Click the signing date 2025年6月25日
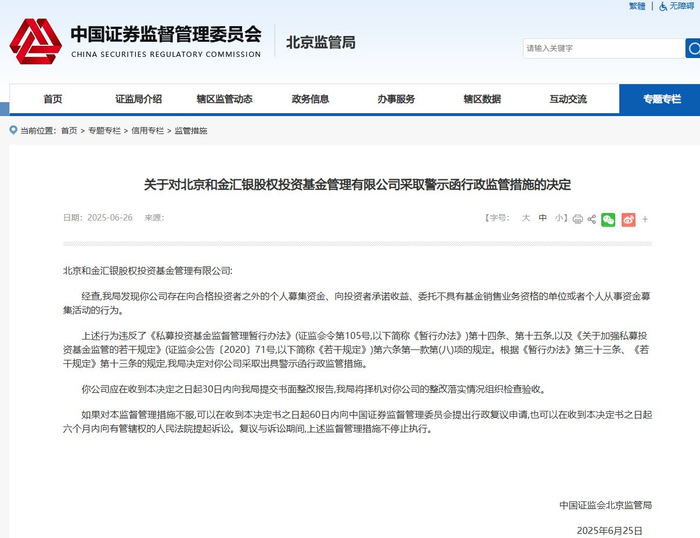The height and width of the screenshot is (538, 700). tap(609, 531)
